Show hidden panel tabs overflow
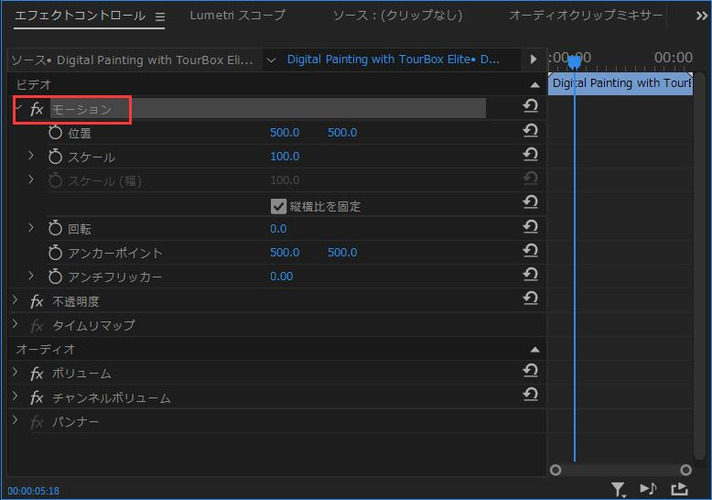The width and height of the screenshot is (712, 500). pyautogui.click(x=702, y=16)
